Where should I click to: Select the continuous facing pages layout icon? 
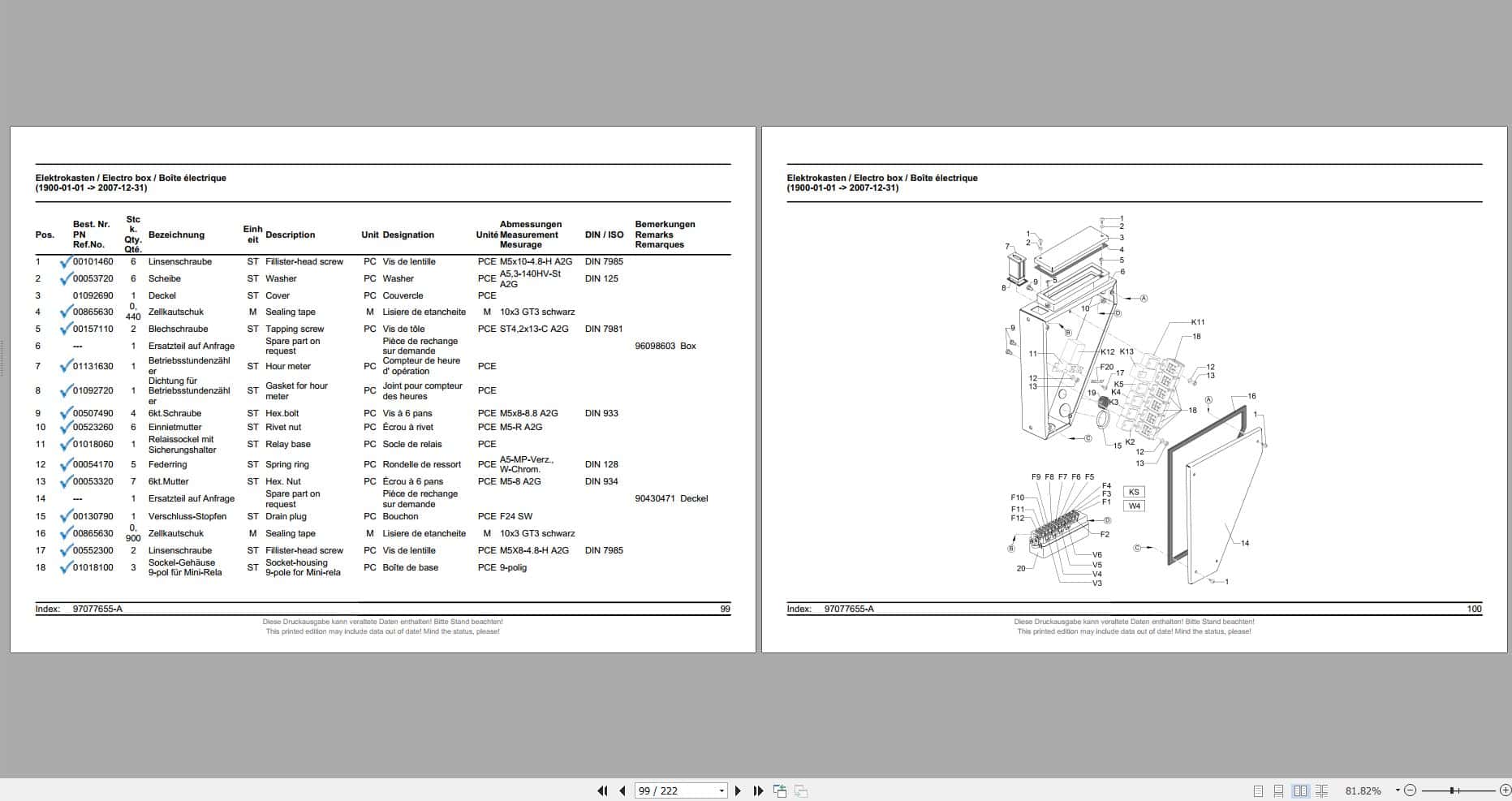pyautogui.click(x=1323, y=790)
